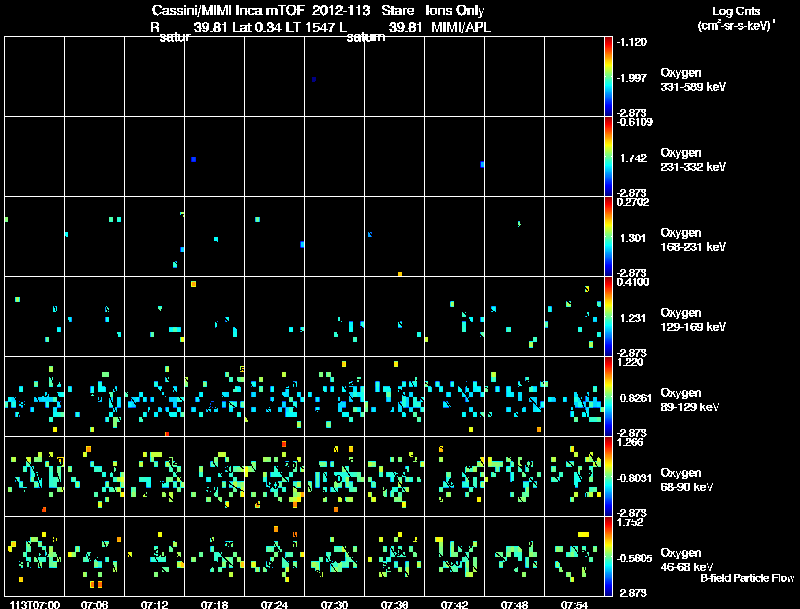Select the Oxygen 168-231 keV row label
The width and height of the screenshot is (800, 609).
tap(693, 240)
